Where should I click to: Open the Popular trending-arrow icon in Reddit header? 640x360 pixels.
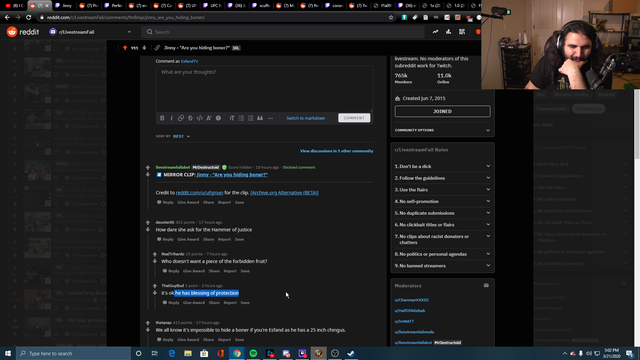(435, 32)
